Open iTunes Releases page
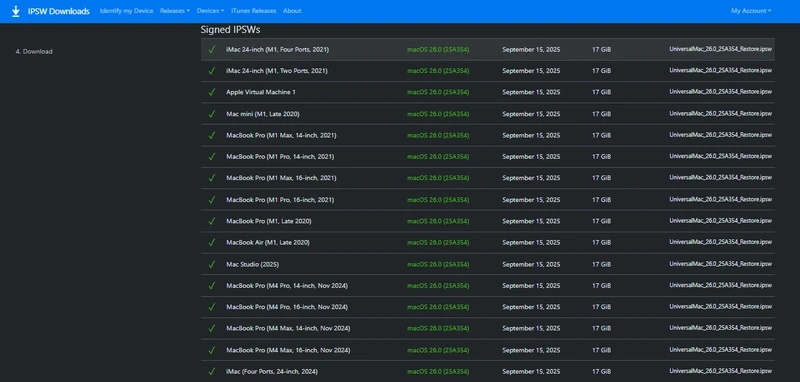This screenshot has width=800, height=382. pyautogui.click(x=254, y=11)
